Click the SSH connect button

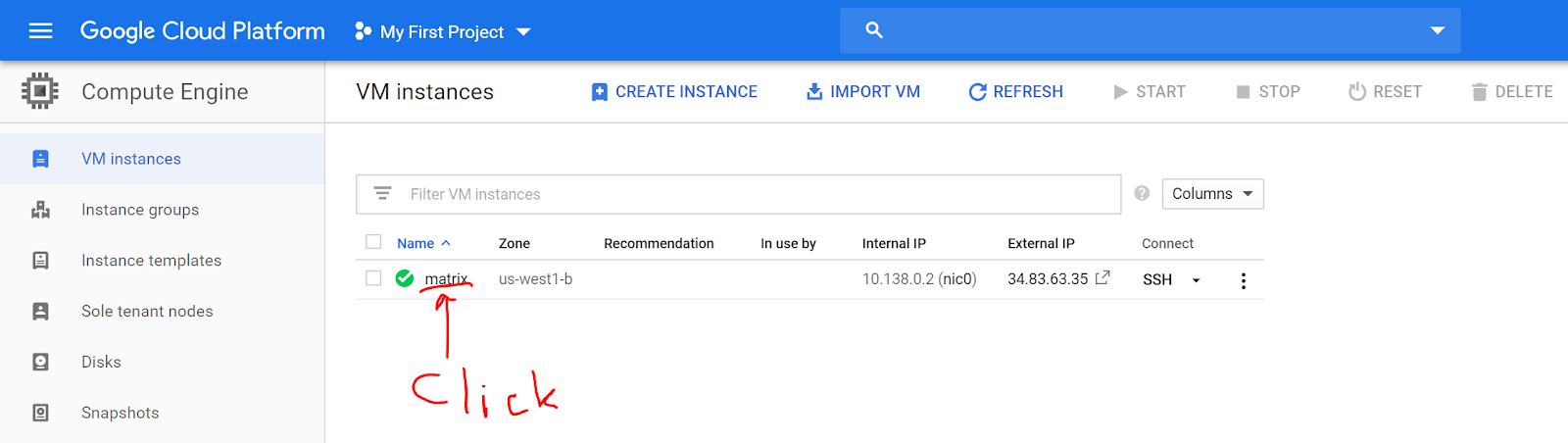(x=1157, y=280)
